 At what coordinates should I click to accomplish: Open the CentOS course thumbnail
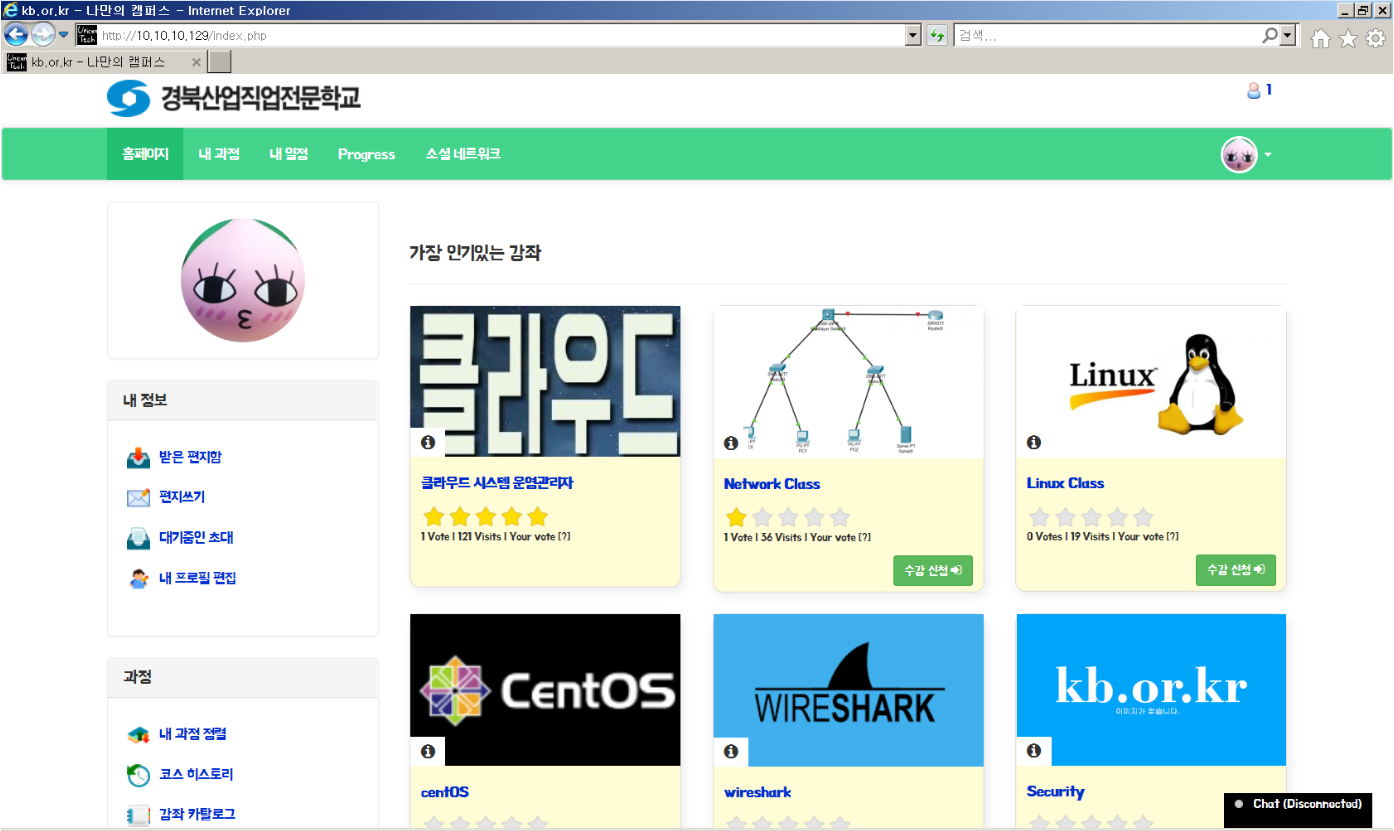pyautogui.click(x=545, y=690)
